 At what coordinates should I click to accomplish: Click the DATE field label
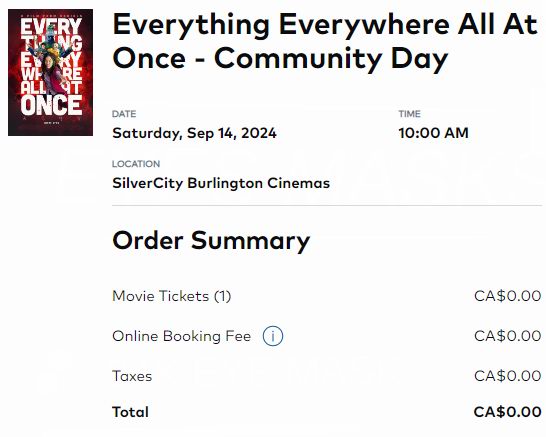124,114
